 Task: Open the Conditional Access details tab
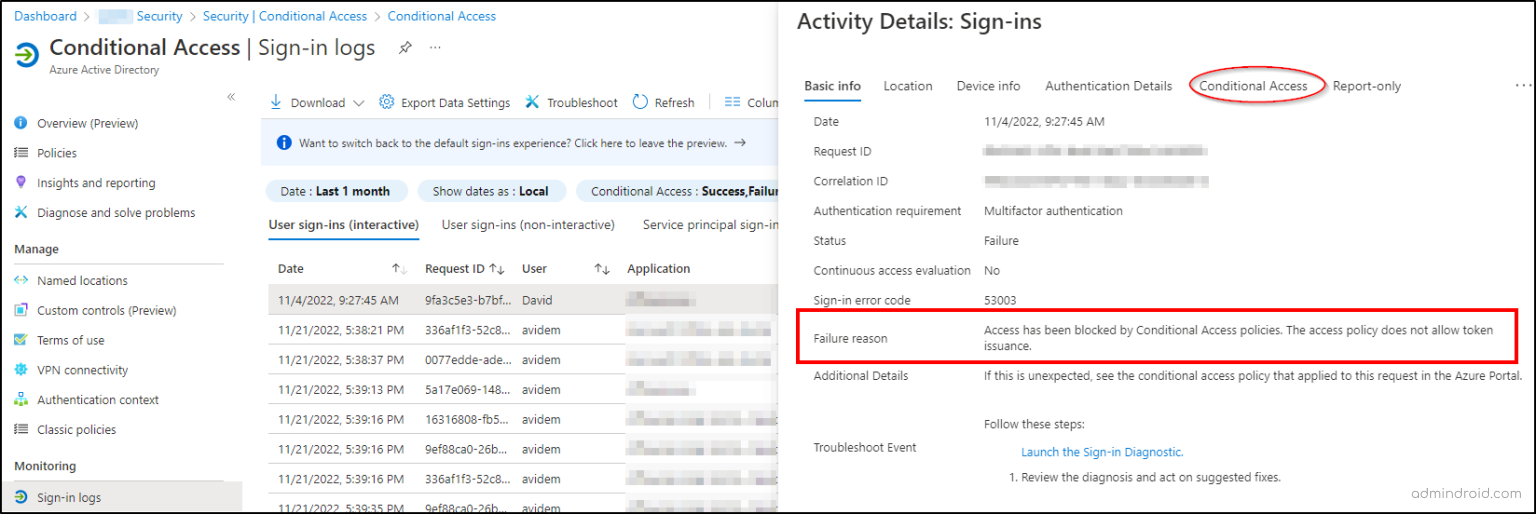[1253, 86]
